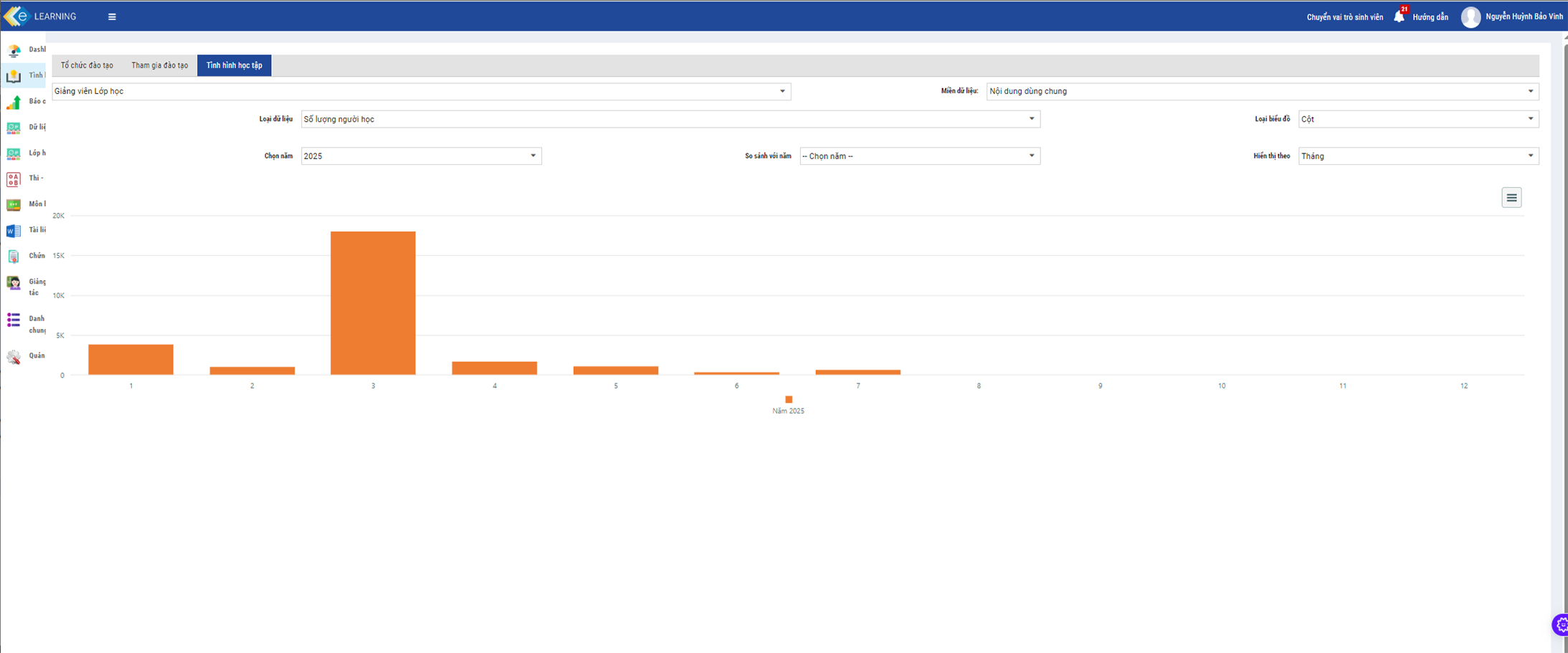
Task: Open the 'Chứn' certificate sidebar icon
Action: pos(14,257)
